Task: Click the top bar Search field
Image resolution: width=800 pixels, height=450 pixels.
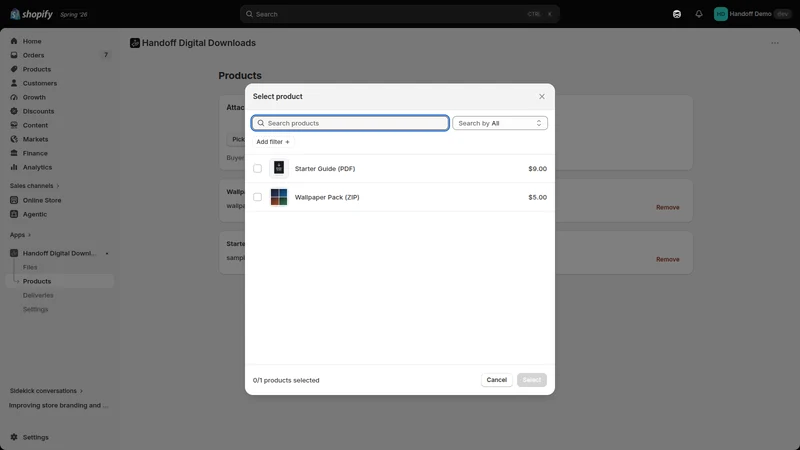Action: 399,14
